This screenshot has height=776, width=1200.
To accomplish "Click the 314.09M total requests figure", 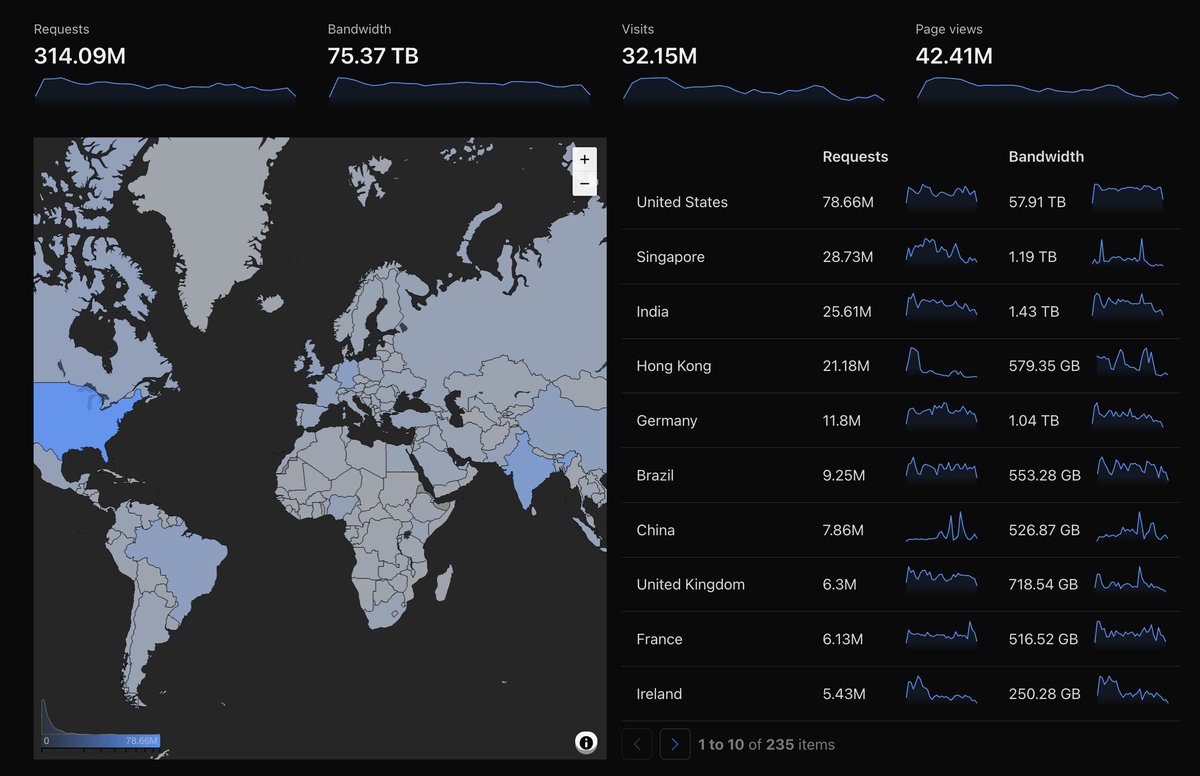I will click(80, 56).
